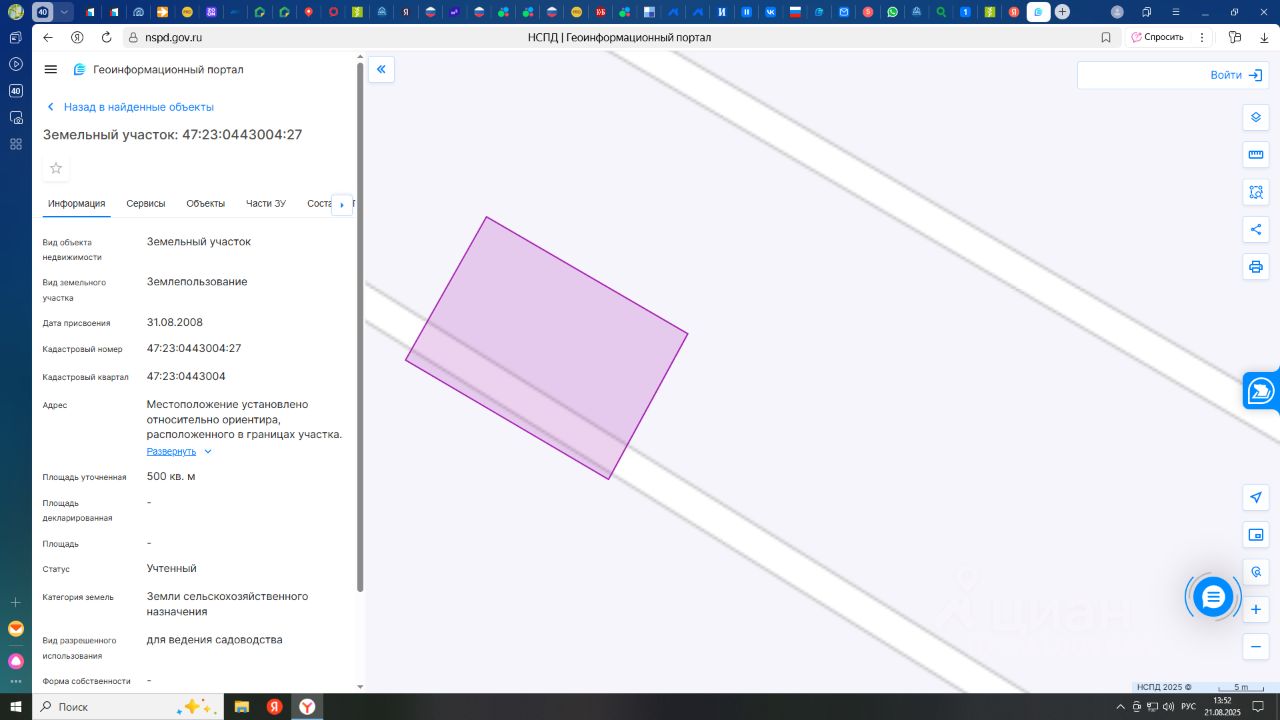Click the Windows taskbar search box
1280x720 pixels.
(x=128, y=706)
